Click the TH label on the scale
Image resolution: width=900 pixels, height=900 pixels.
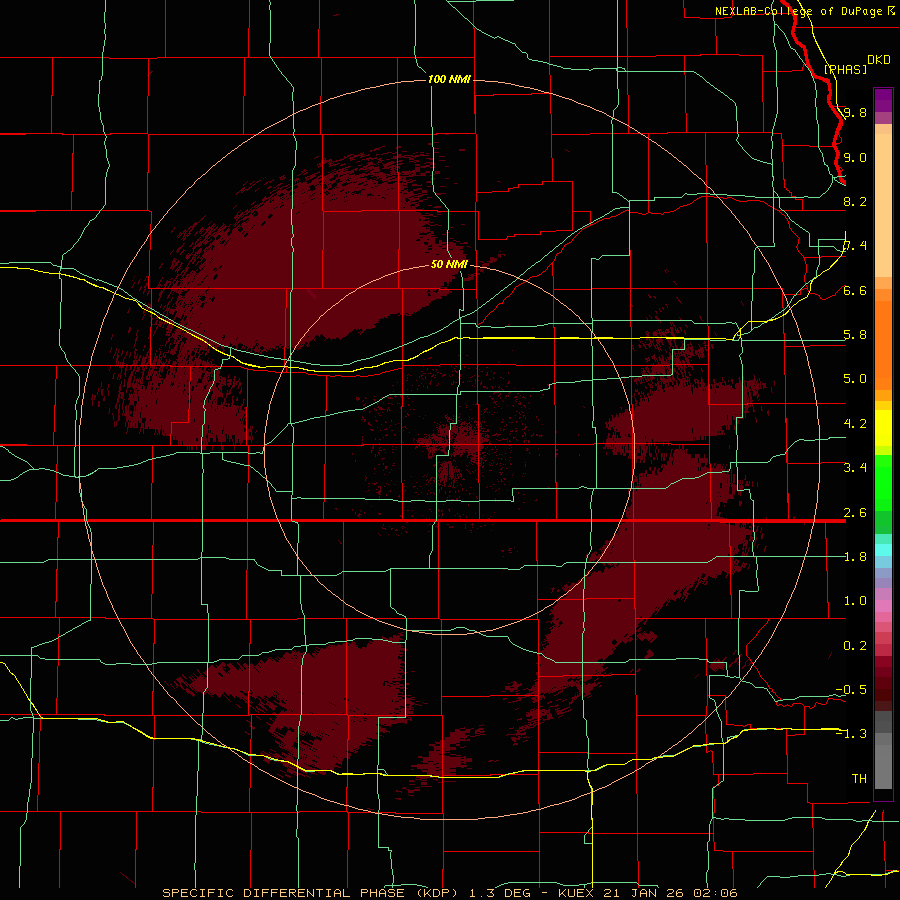click(859, 779)
